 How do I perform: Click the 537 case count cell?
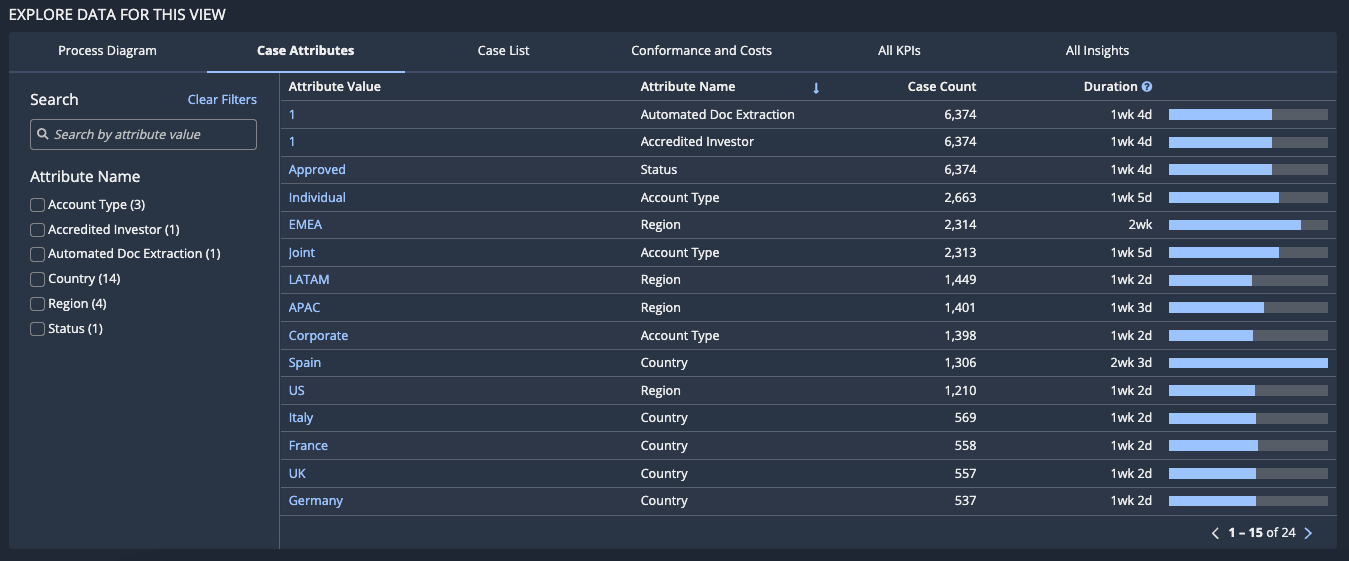pos(965,501)
